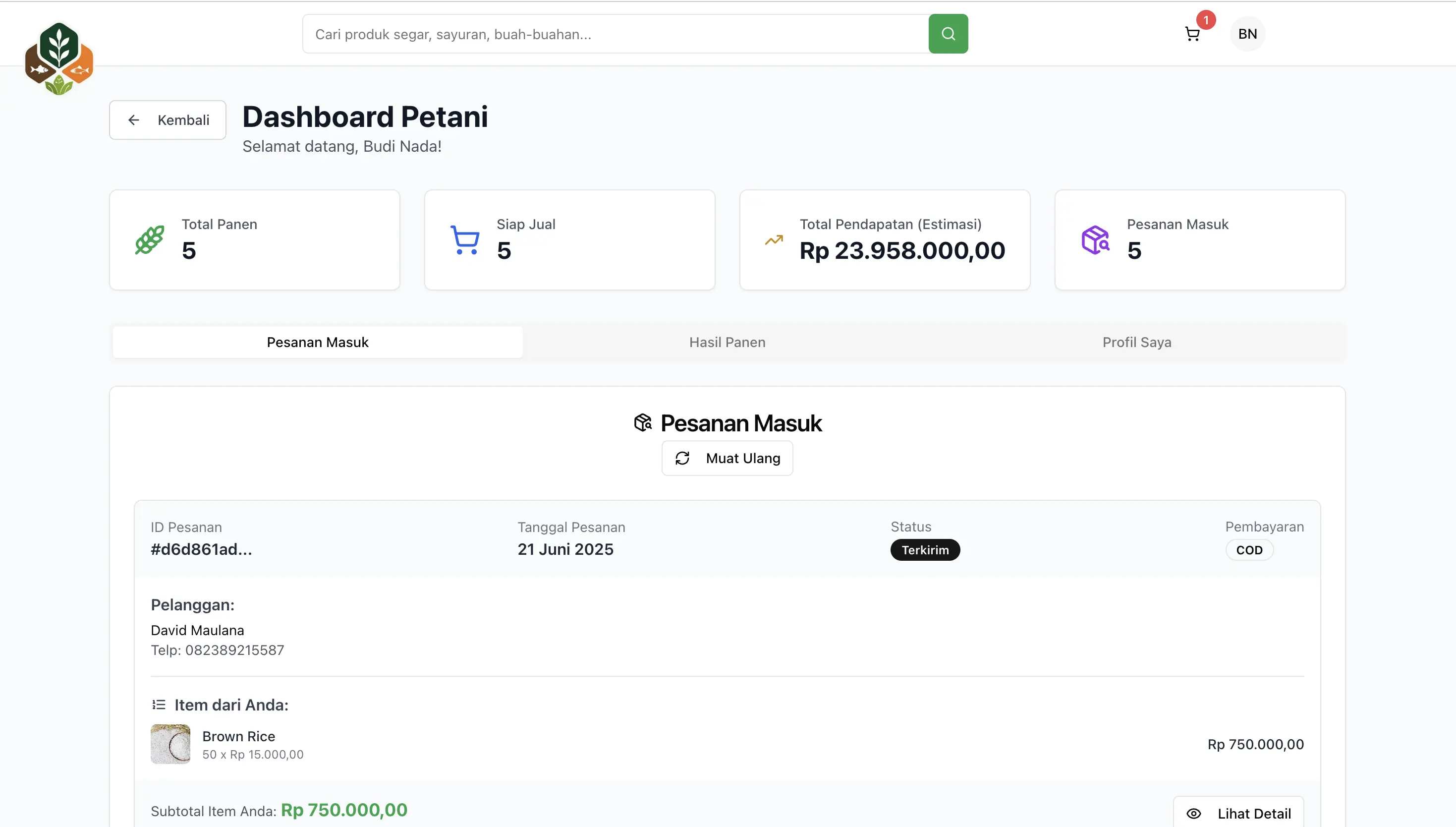Select the Pesanan Masuk tab
The height and width of the screenshot is (827, 1456).
tap(317, 342)
